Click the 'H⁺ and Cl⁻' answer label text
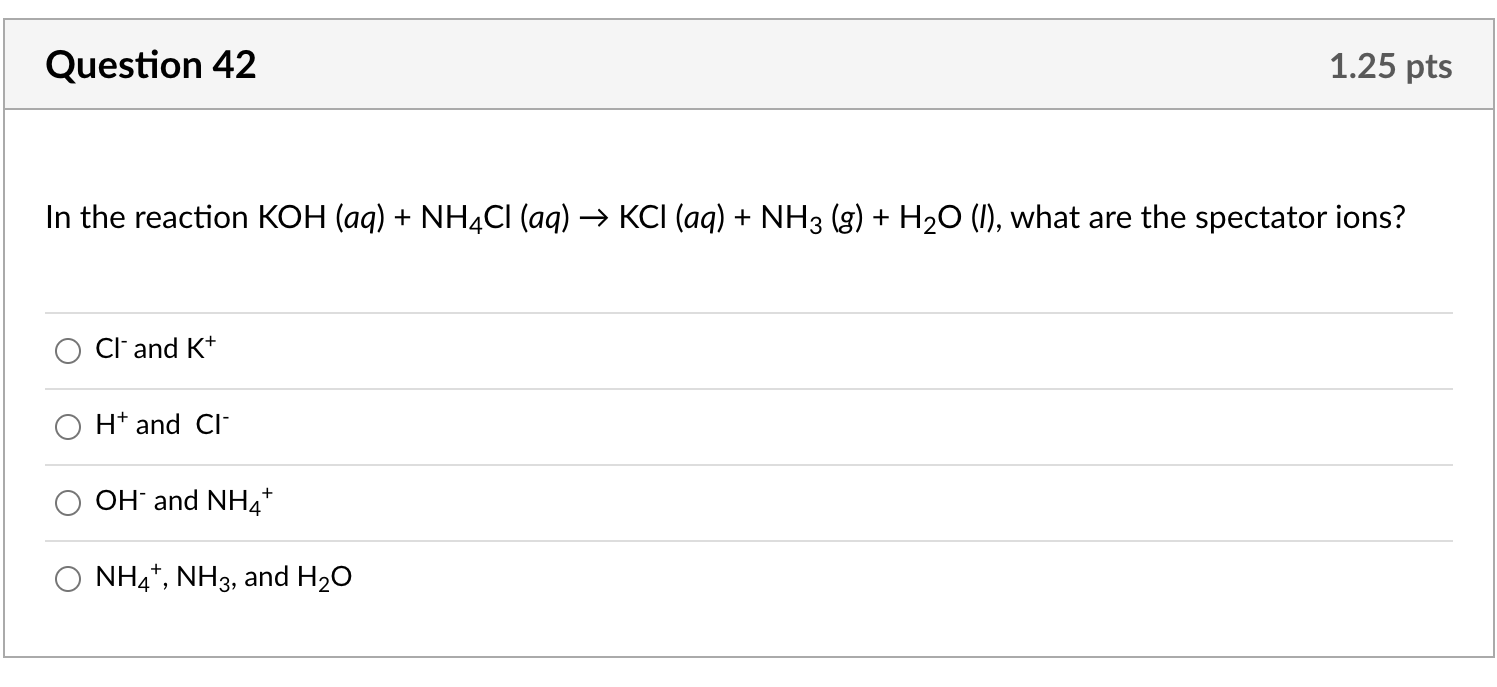Viewport: 1497px width, 687px height. [162, 425]
